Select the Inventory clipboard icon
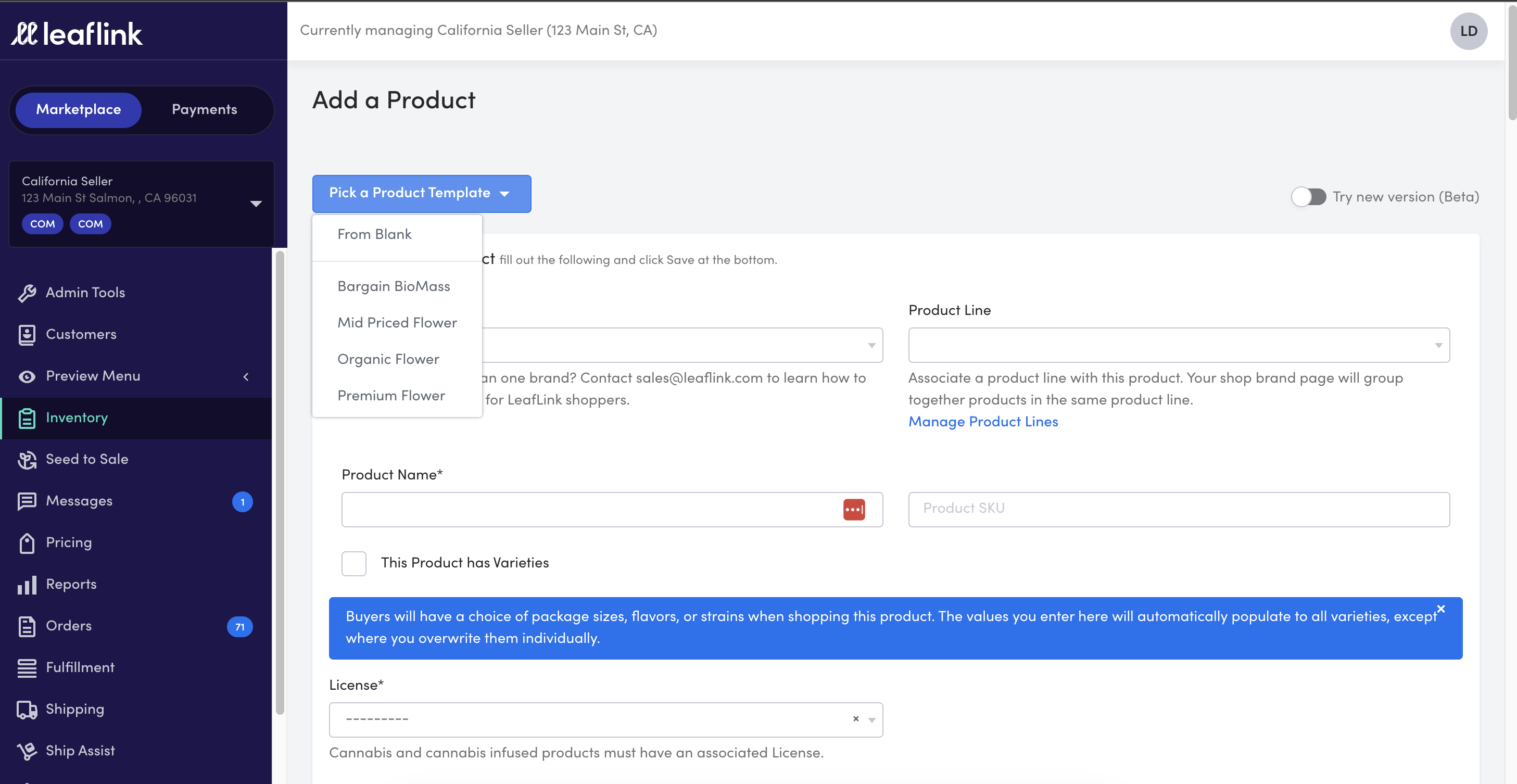Image resolution: width=1517 pixels, height=784 pixels. click(x=27, y=418)
